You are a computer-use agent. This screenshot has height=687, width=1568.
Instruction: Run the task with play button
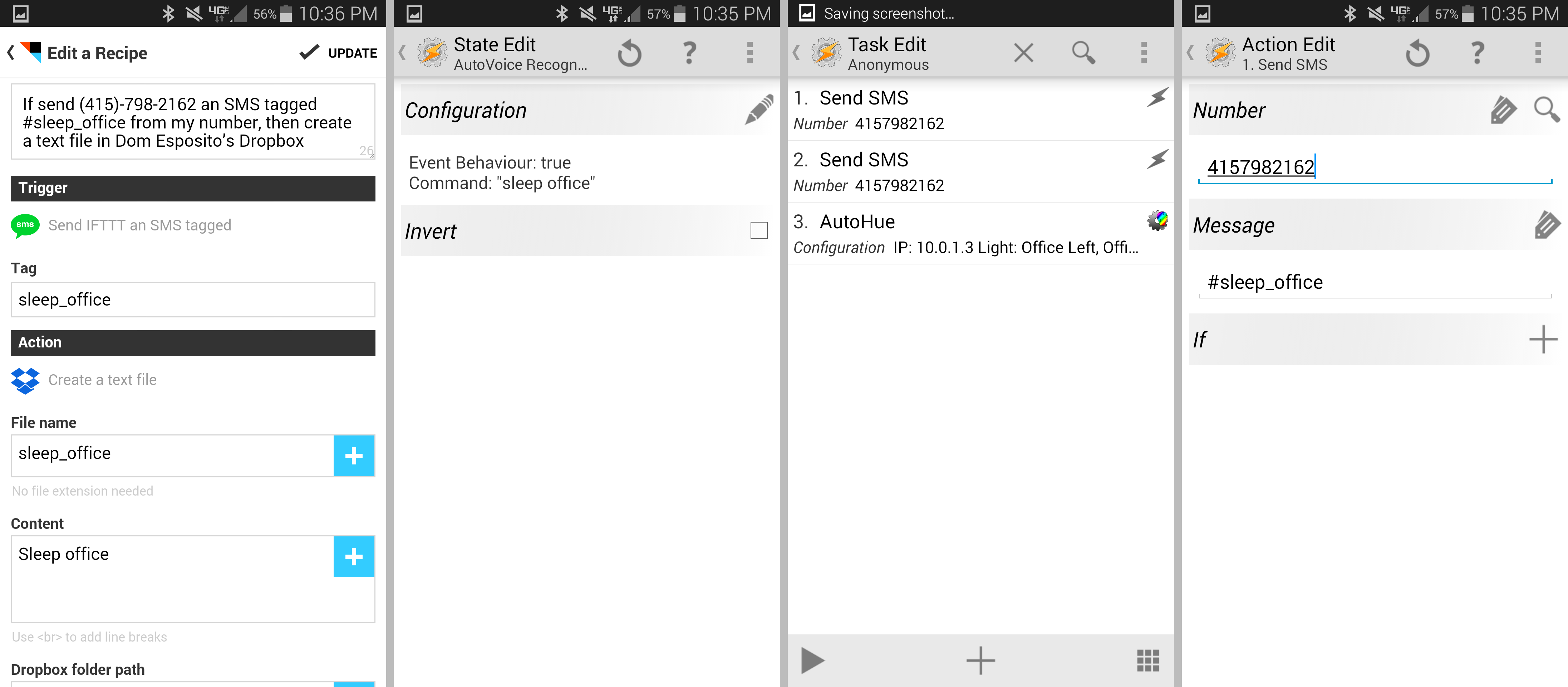(x=812, y=660)
